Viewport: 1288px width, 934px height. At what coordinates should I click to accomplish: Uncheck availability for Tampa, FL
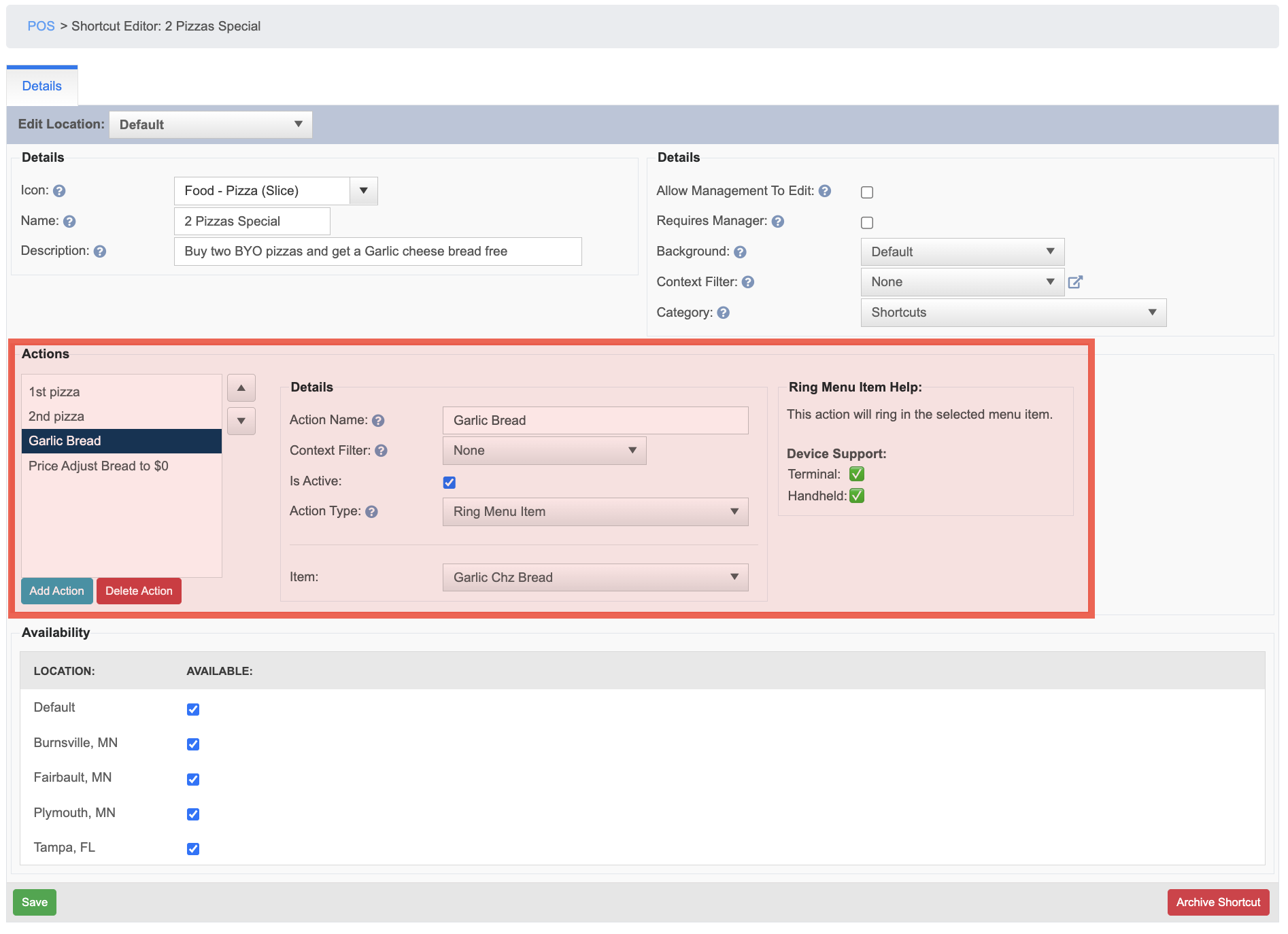[x=193, y=848]
